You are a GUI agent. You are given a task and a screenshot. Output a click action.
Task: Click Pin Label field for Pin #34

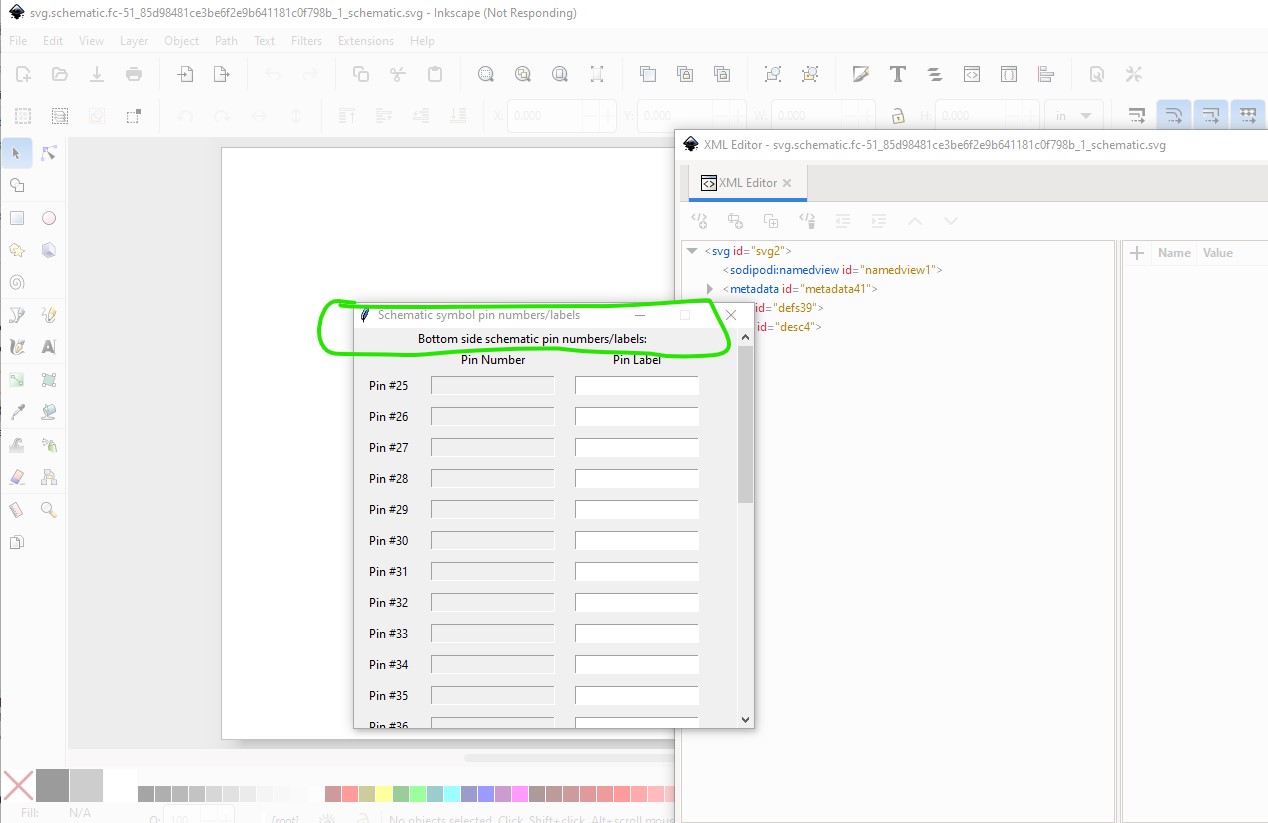637,665
